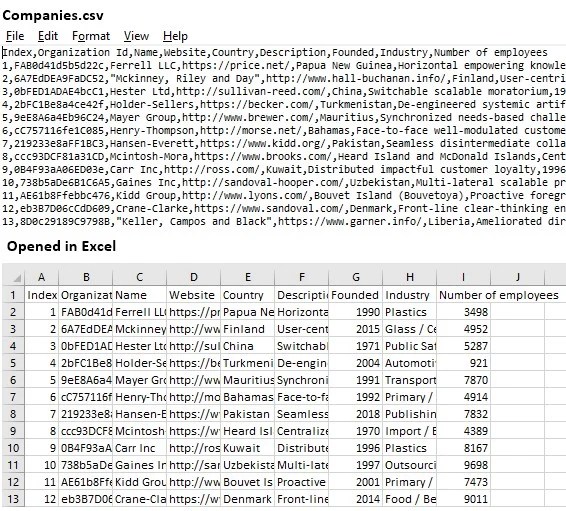Click the 'Crane-Clarke' line in Notepad
The width and height of the screenshot is (566, 511).
(284, 209)
